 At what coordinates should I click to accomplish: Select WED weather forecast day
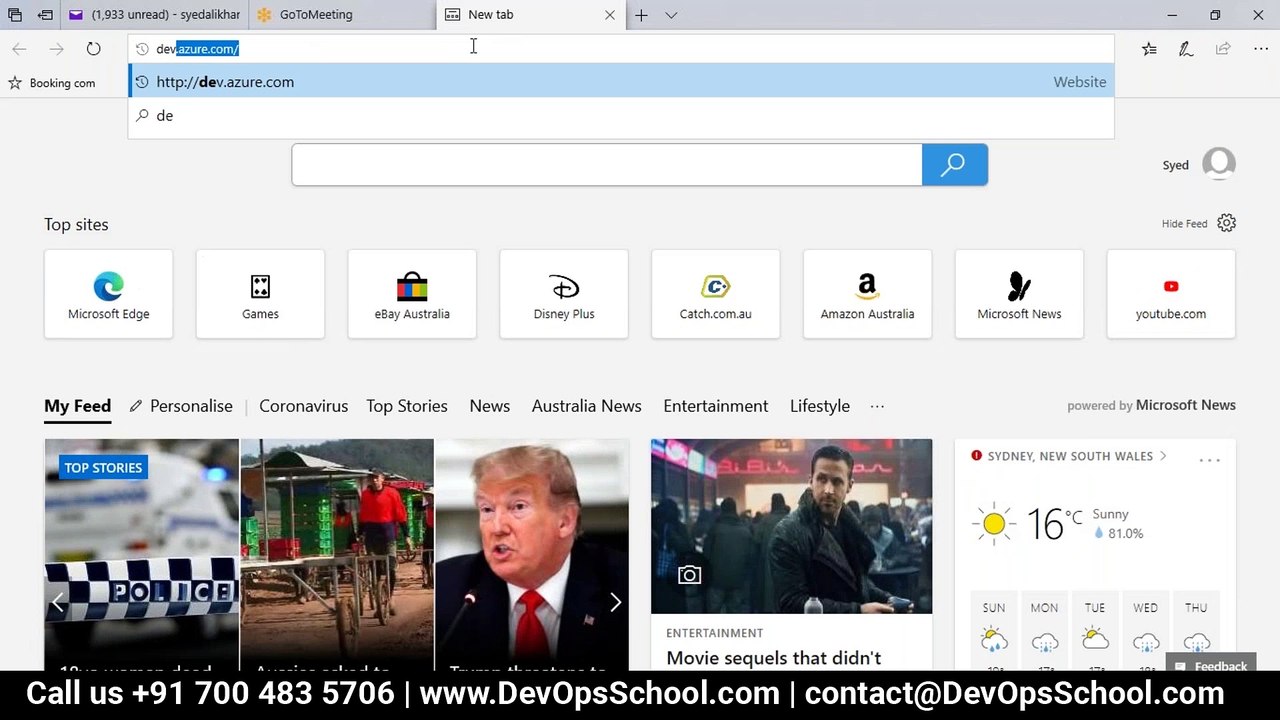pyautogui.click(x=1145, y=629)
